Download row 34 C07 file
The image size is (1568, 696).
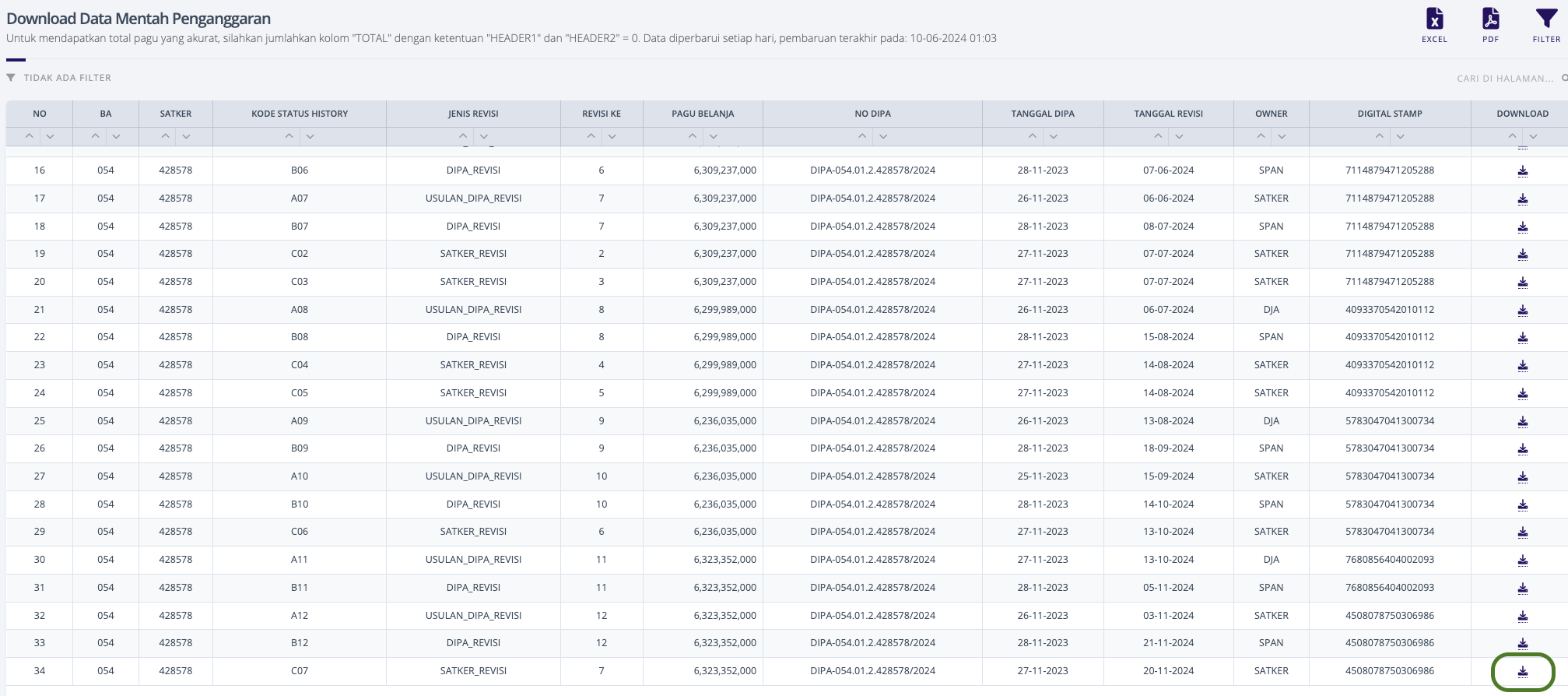coord(1523,672)
